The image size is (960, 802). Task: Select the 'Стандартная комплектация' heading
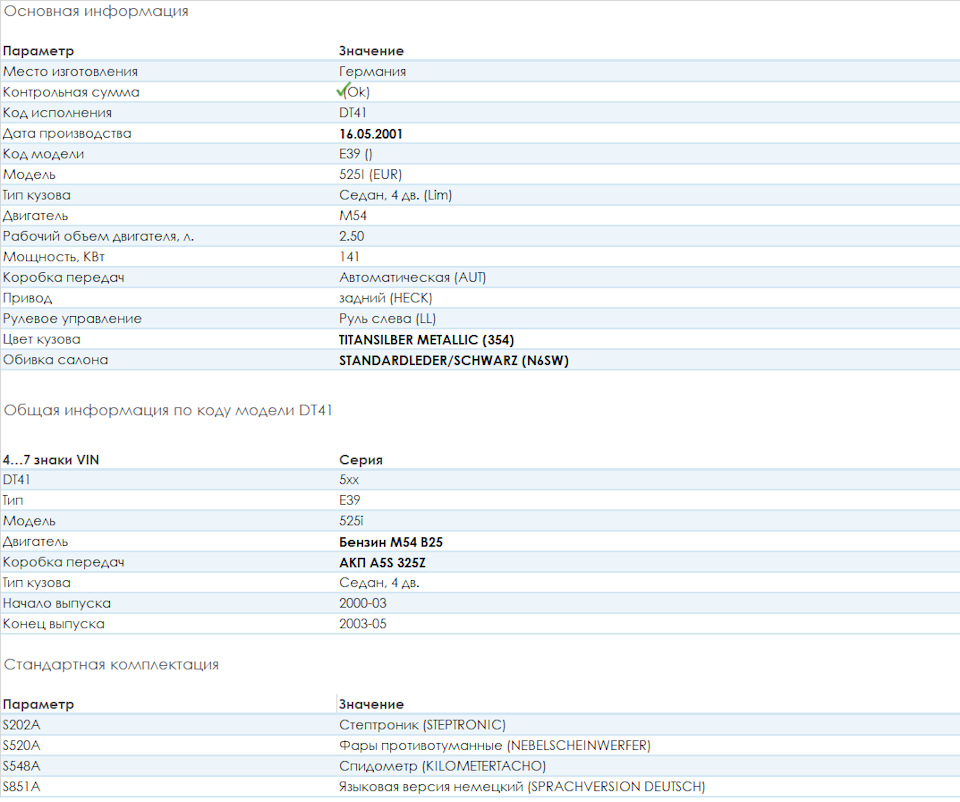(111, 665)
